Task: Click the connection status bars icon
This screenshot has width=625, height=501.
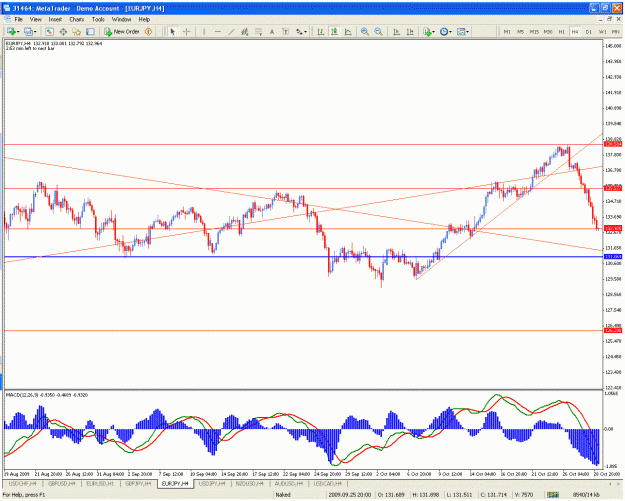Action: (x=552, y=495)
